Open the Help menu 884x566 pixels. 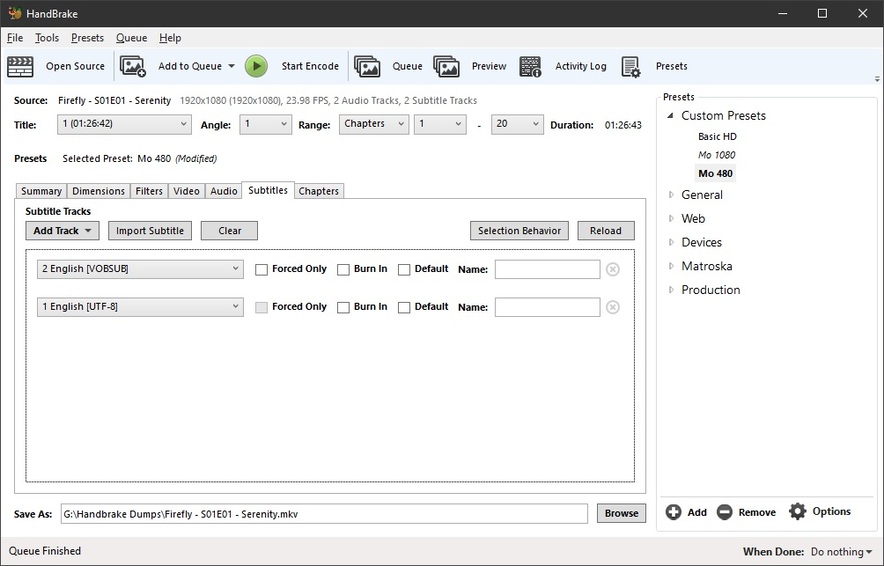(170, 38)
